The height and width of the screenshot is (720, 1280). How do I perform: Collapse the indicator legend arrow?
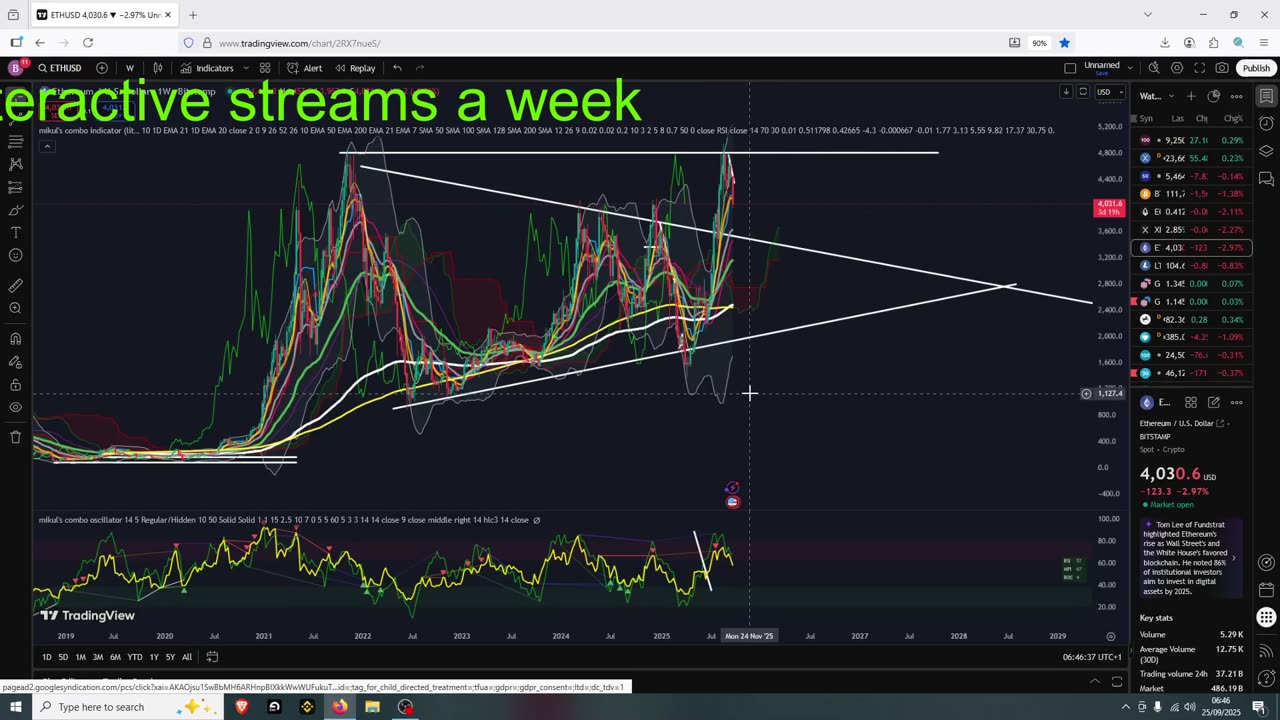pos(46,147)
